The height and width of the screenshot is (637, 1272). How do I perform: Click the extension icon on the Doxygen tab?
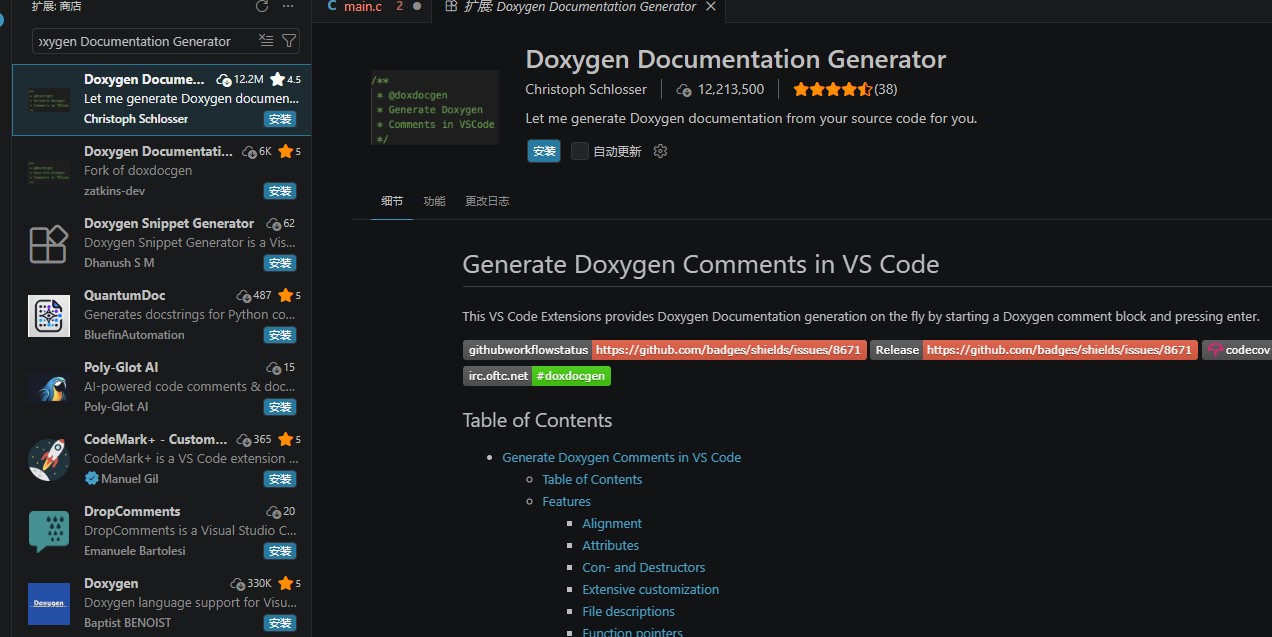[450, 6]
